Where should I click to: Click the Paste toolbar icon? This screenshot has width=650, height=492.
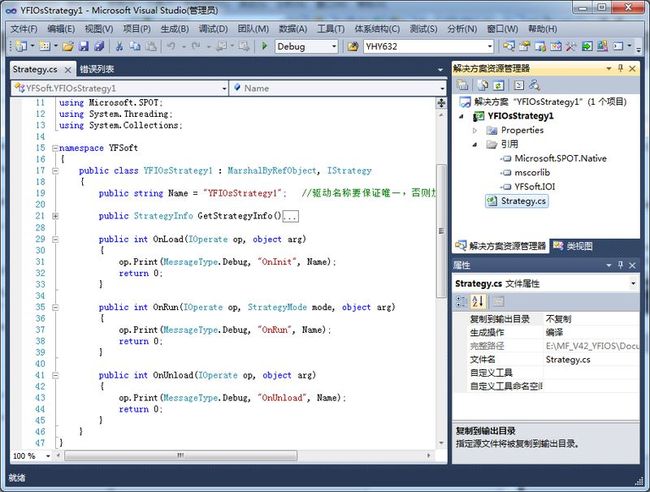click(151, 46)
